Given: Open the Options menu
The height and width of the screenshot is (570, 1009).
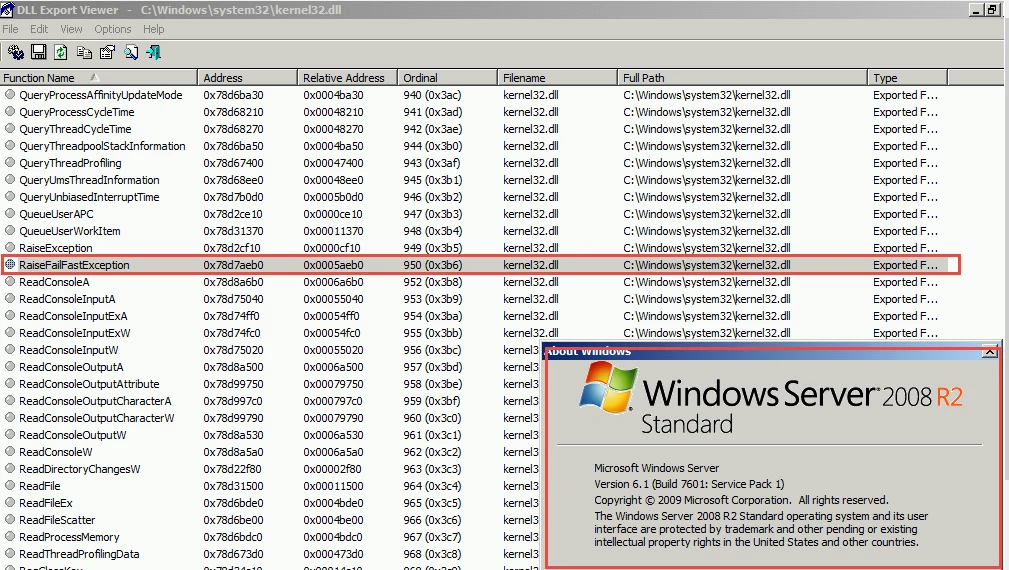Looking at the screenshot, I should coord(113,29).
